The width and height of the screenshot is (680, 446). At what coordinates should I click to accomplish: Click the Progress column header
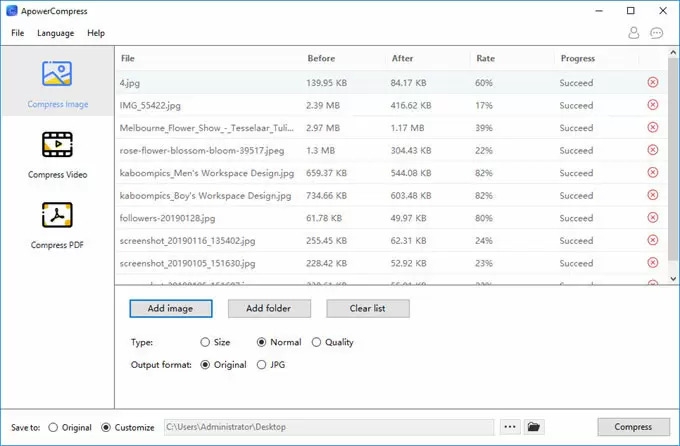578,59
